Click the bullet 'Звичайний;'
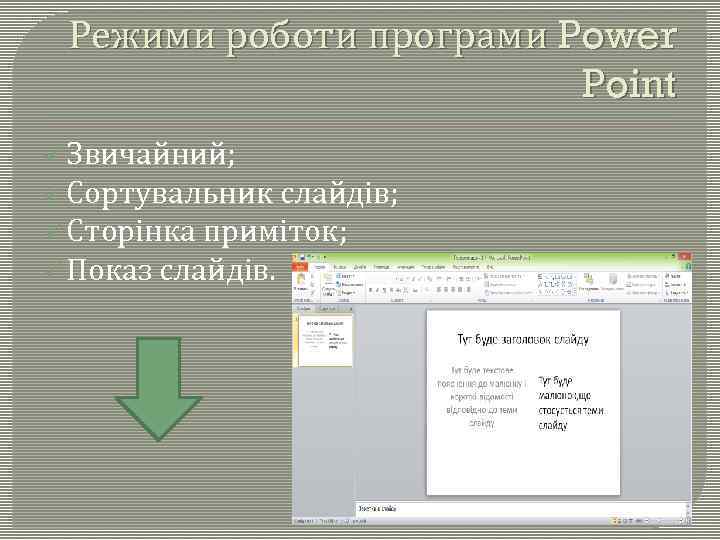Image resolution: width=720 pixels, height=540 pixels. click(x=151, y=154)
